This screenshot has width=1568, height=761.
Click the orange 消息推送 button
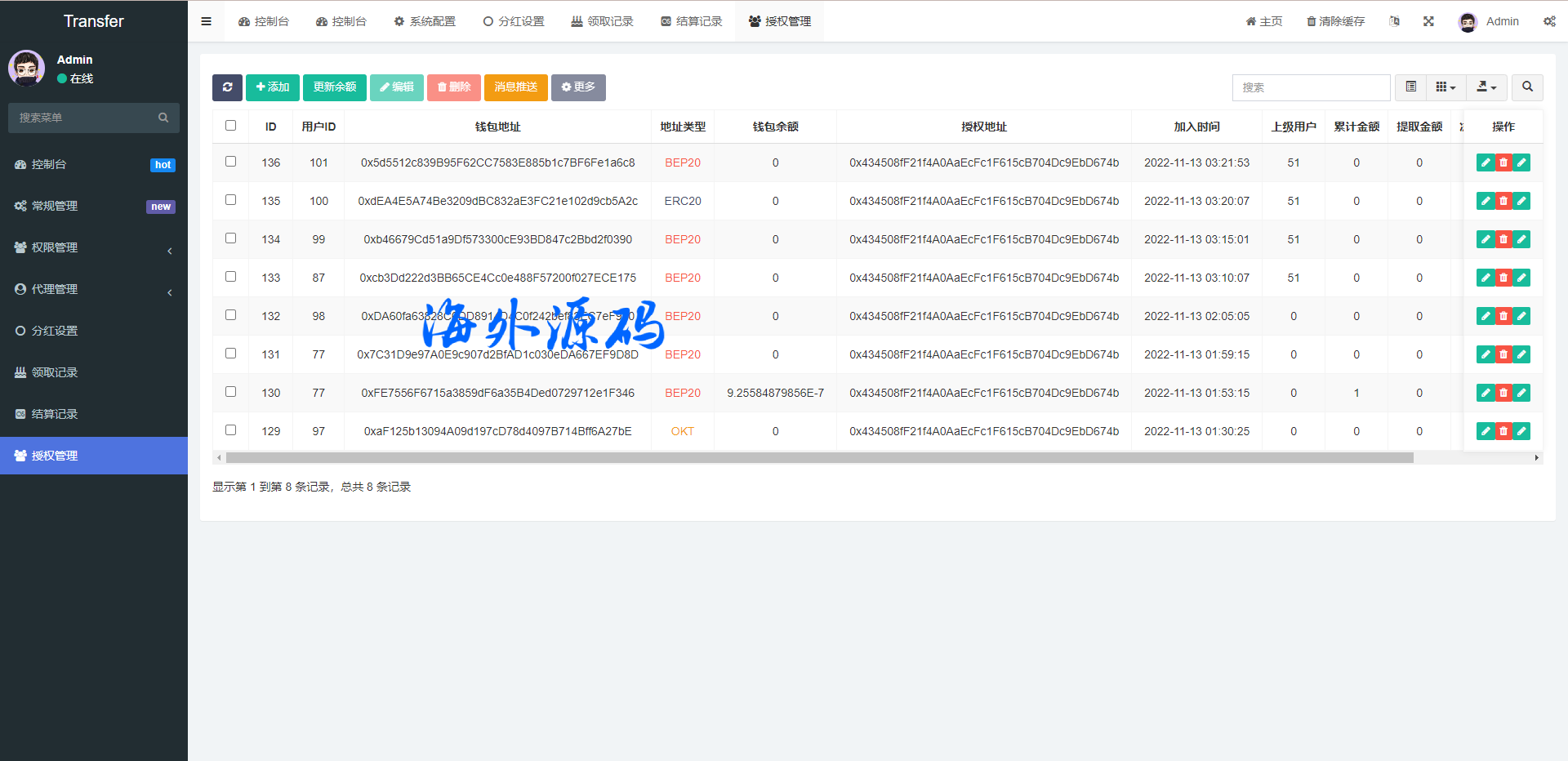[515, 87]
